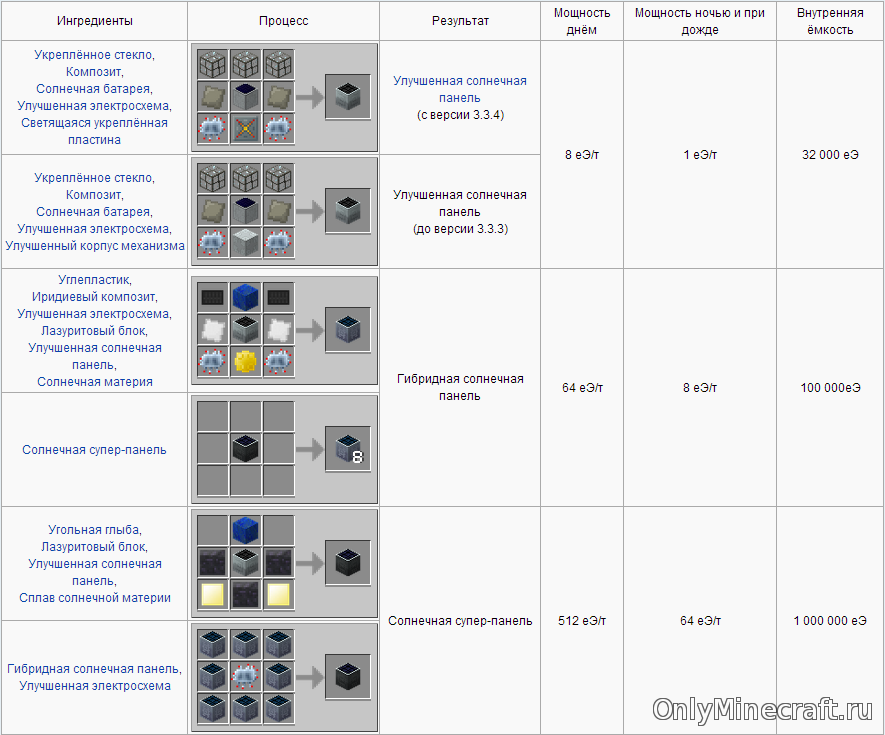
Task: Click the left carbon plate icon in the hybrid recipe
Action: [x=211, y=296]
